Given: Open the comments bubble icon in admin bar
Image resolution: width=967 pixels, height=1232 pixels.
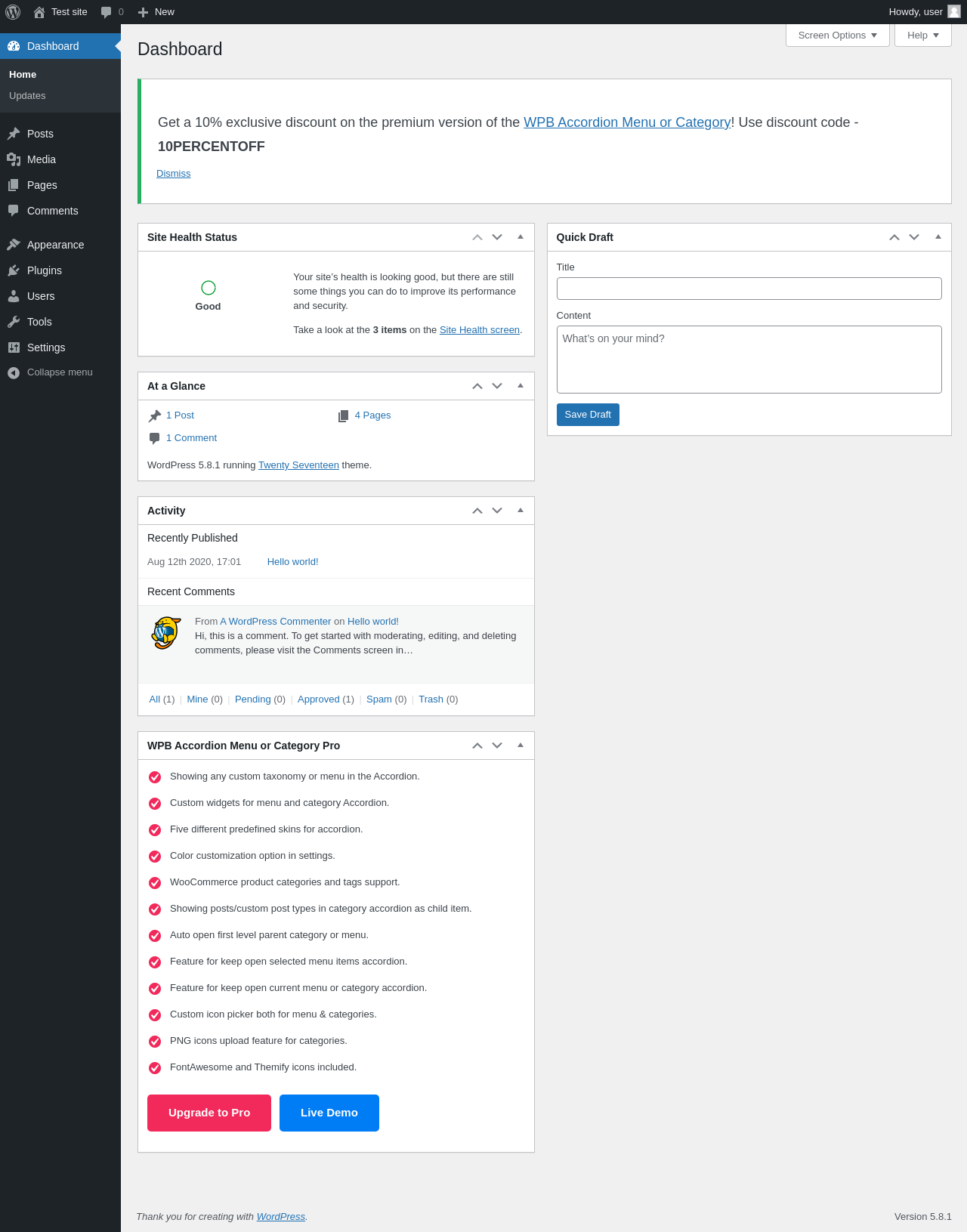Looking at the screenshot, I should 107,12.
